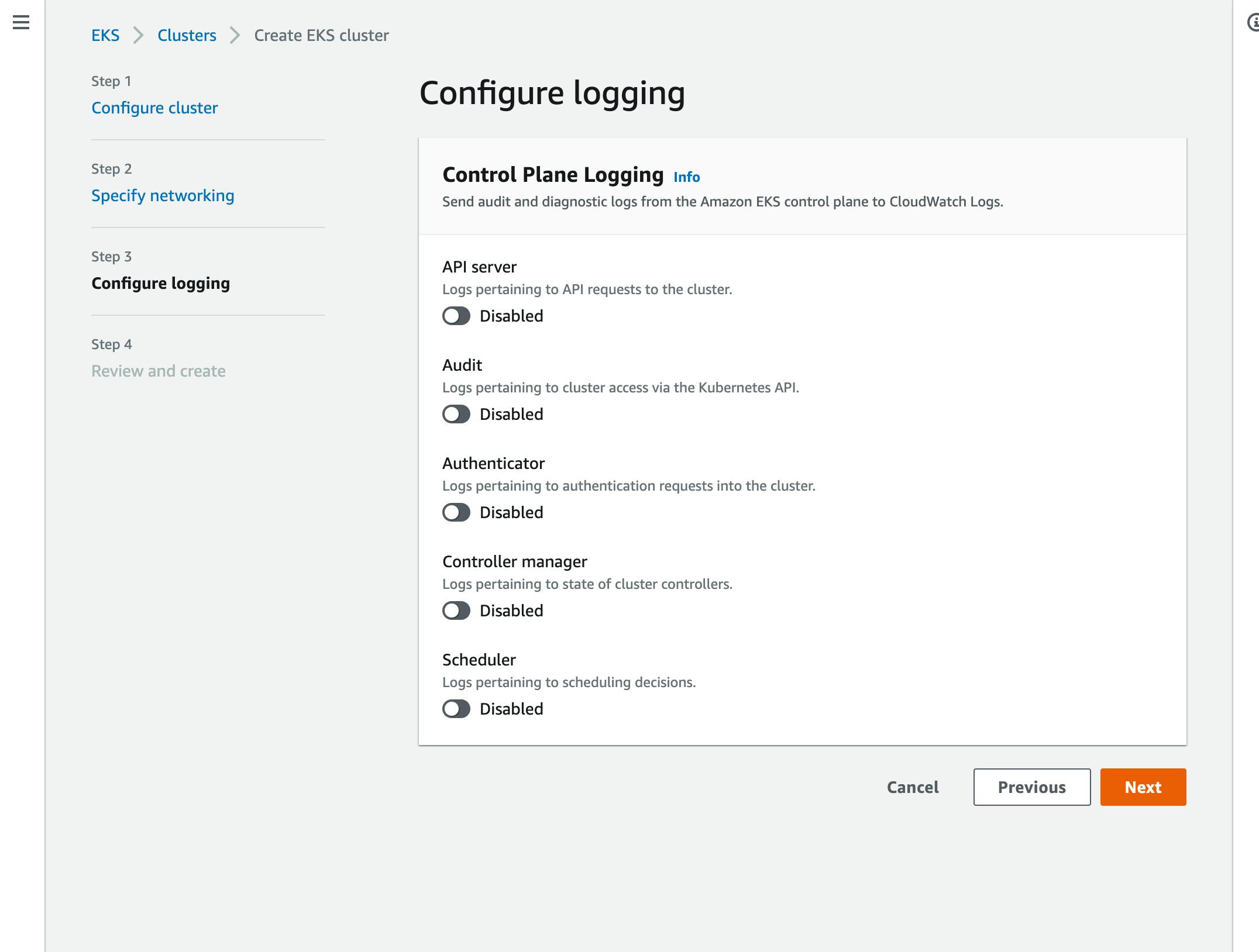The image size is (1259, 952).
Task: Click the Create EKS cluster breadcrumb
Action: [x=320, y=35]
